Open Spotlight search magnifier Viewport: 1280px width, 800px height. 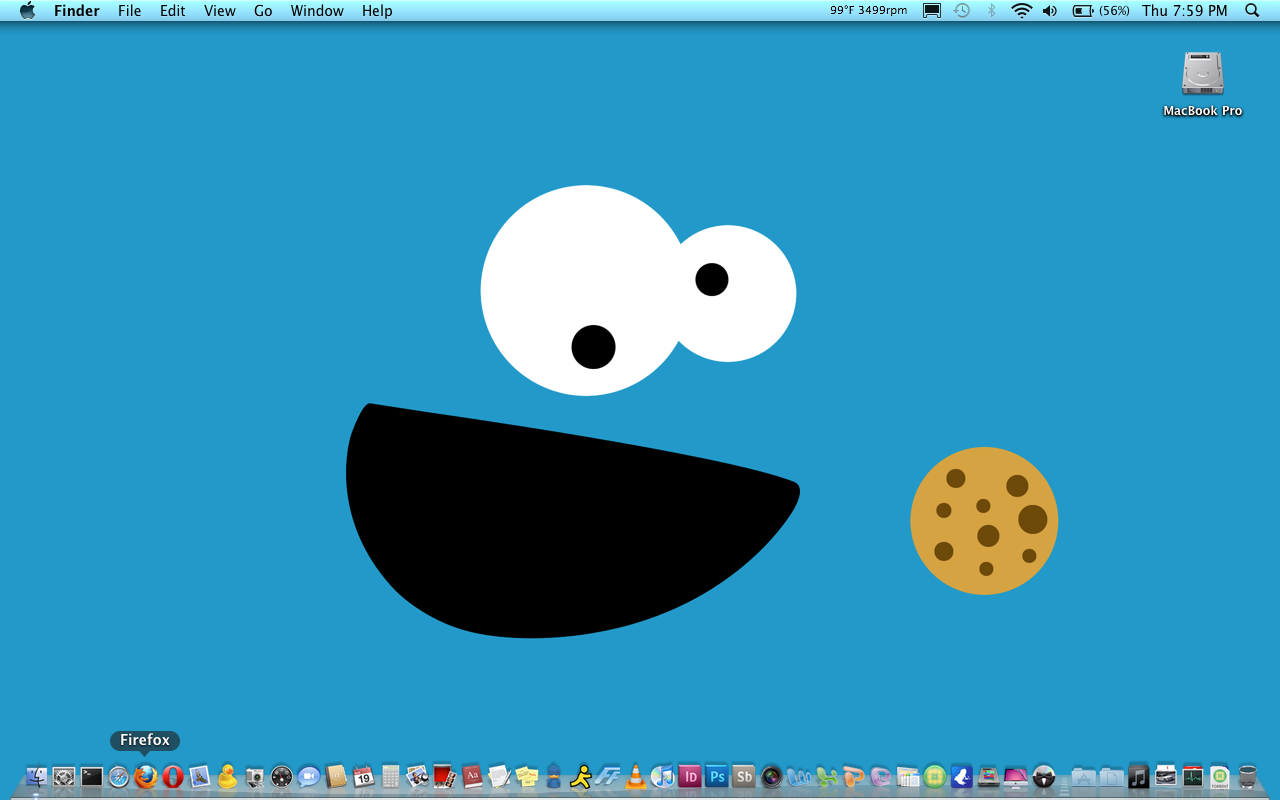(1252, 10)
